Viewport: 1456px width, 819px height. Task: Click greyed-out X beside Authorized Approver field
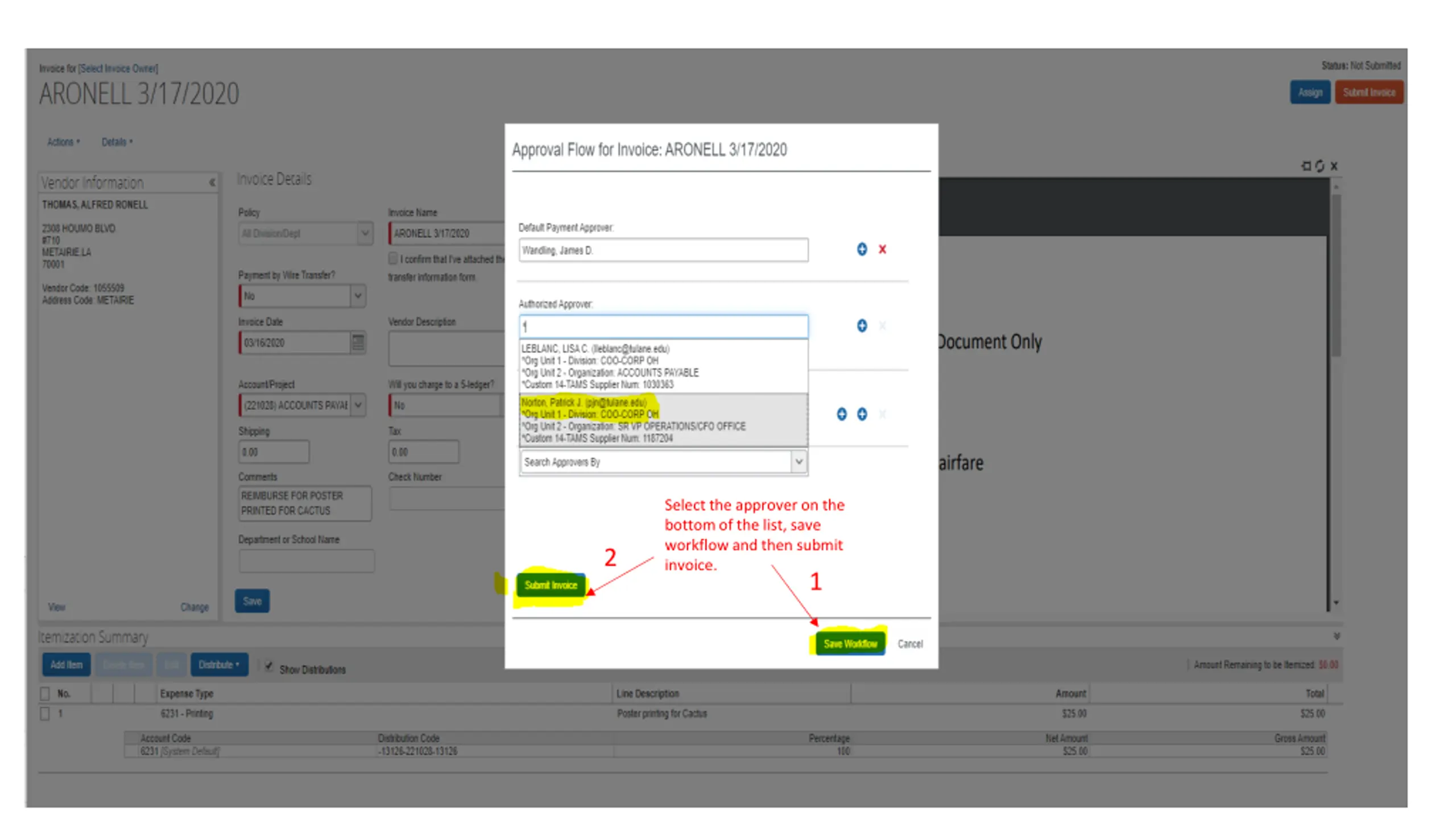click(x=882, y=325)
